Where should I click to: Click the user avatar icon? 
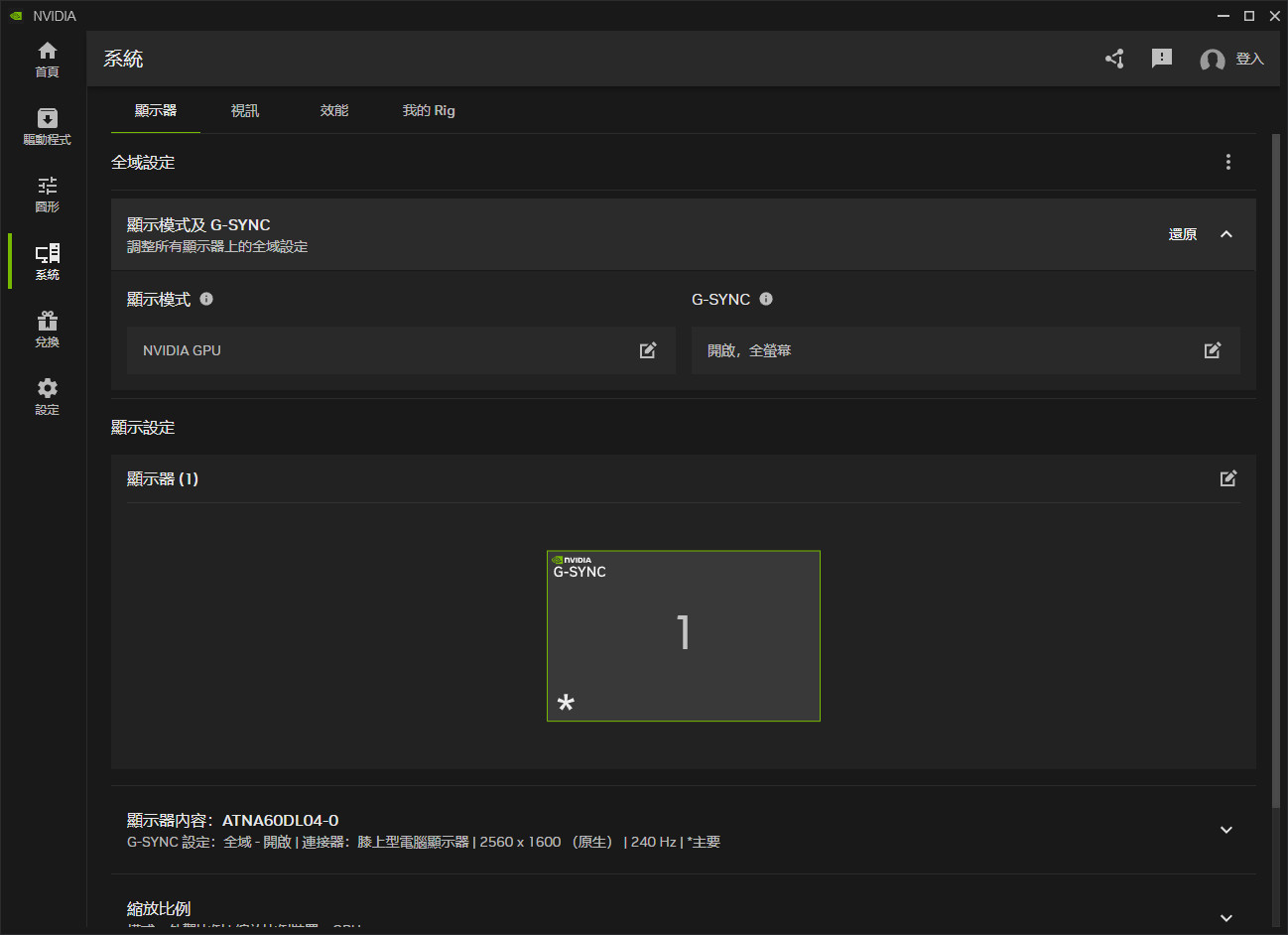click(1212, 60)
